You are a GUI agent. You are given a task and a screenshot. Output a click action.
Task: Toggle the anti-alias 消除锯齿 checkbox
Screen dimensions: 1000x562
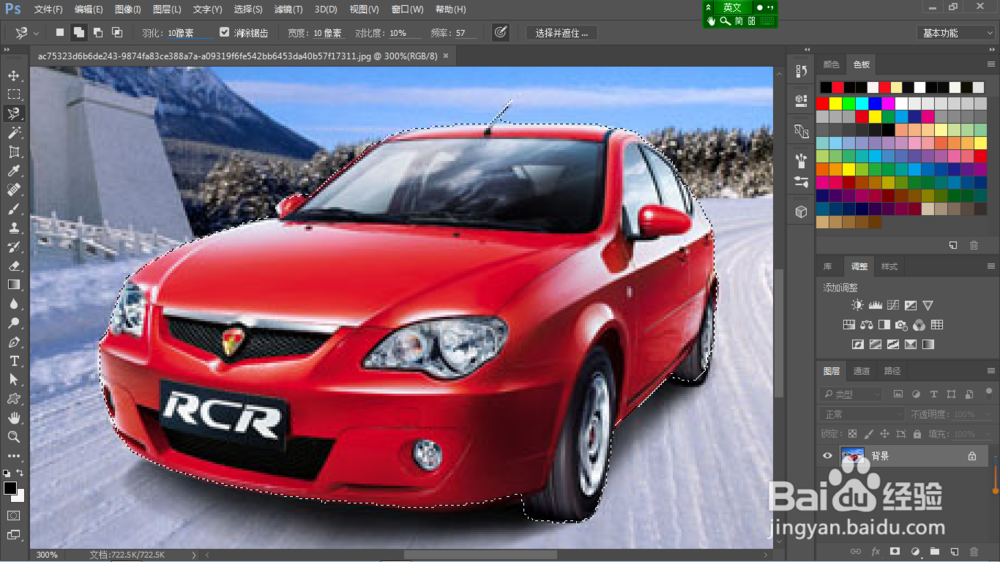(x=224, y=32)
